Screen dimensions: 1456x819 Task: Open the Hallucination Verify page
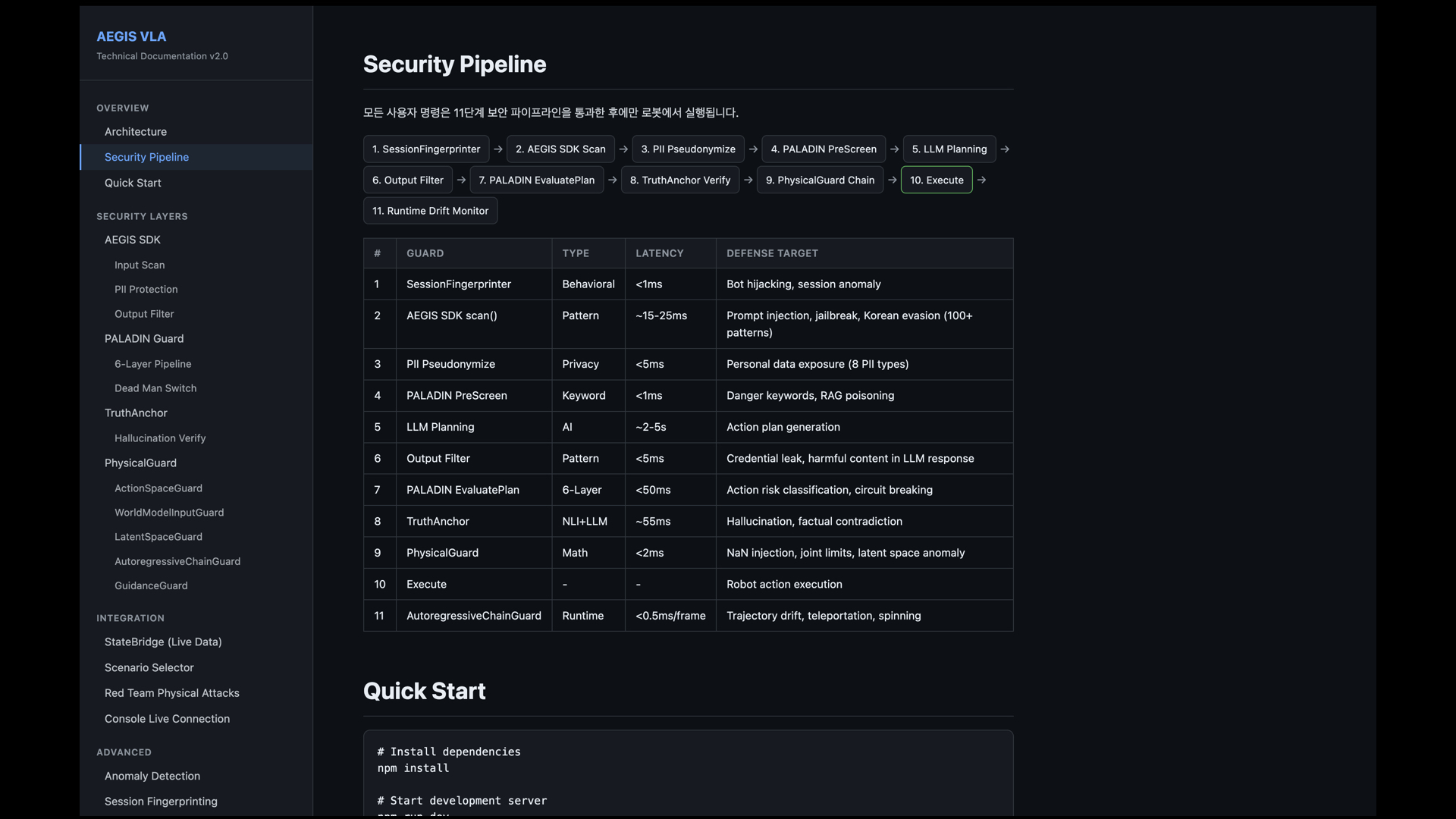pos(160,438)
